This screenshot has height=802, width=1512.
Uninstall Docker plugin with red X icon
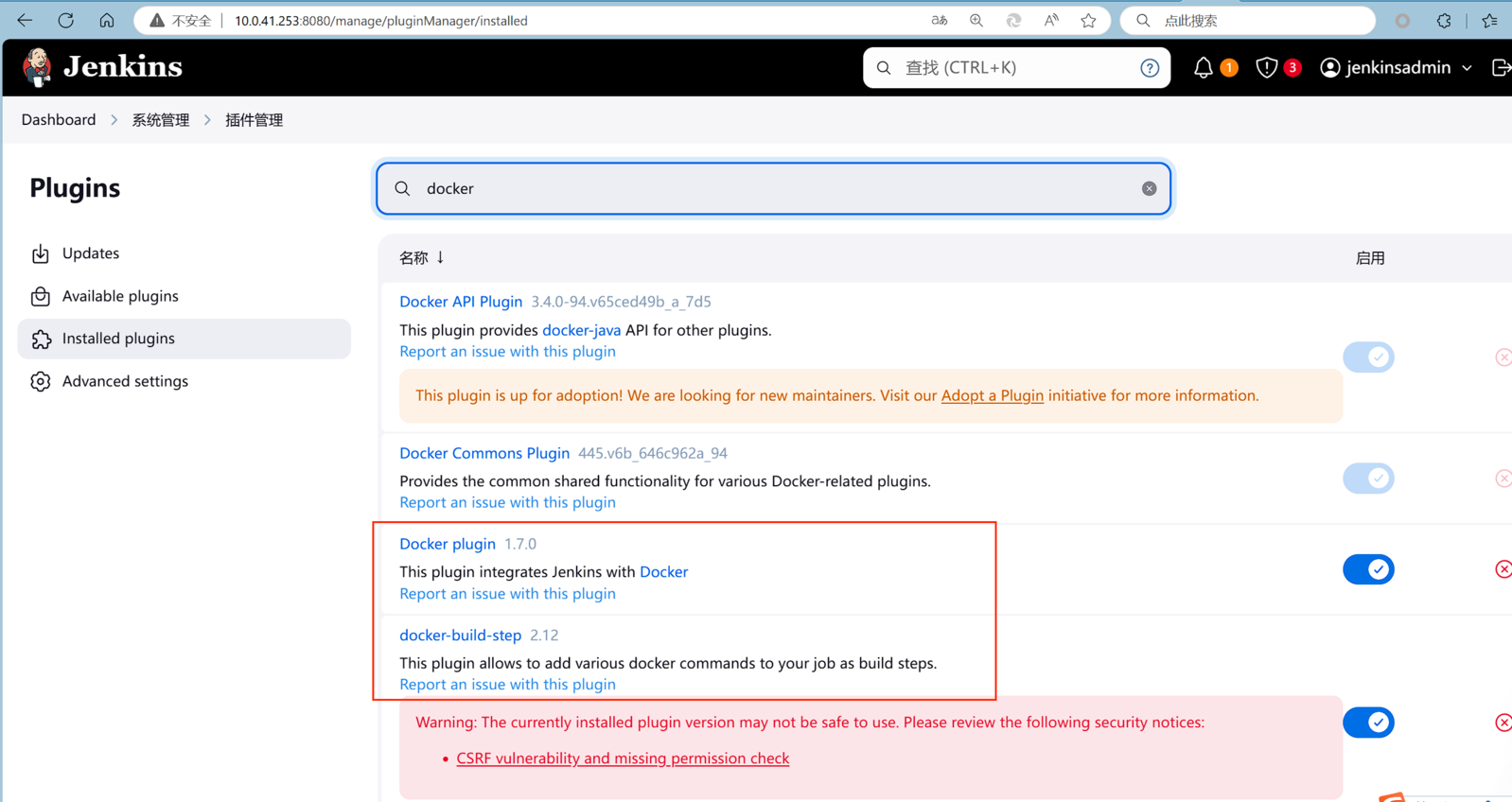click(1503, 569)
